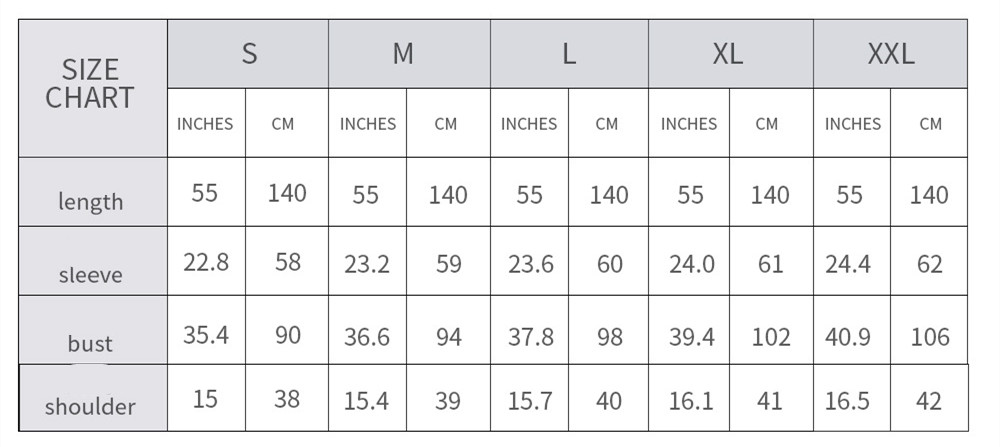Select the S size column header
The height and width of the screenshot is (447, 1000).
(x=248, y=54)
